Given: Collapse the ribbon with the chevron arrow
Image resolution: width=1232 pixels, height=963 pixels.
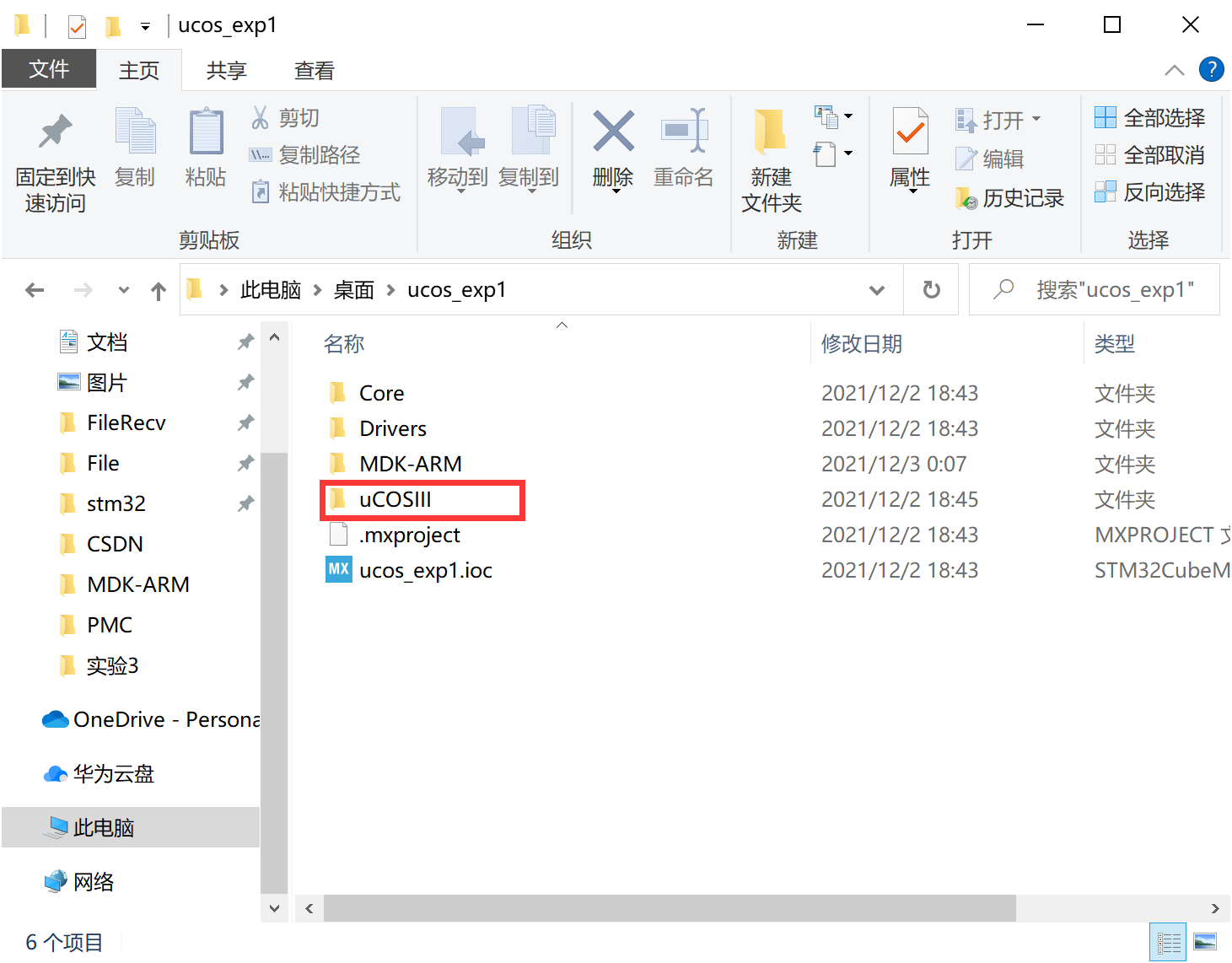Looking at the screenshot, I should (x=1174, y=70).
